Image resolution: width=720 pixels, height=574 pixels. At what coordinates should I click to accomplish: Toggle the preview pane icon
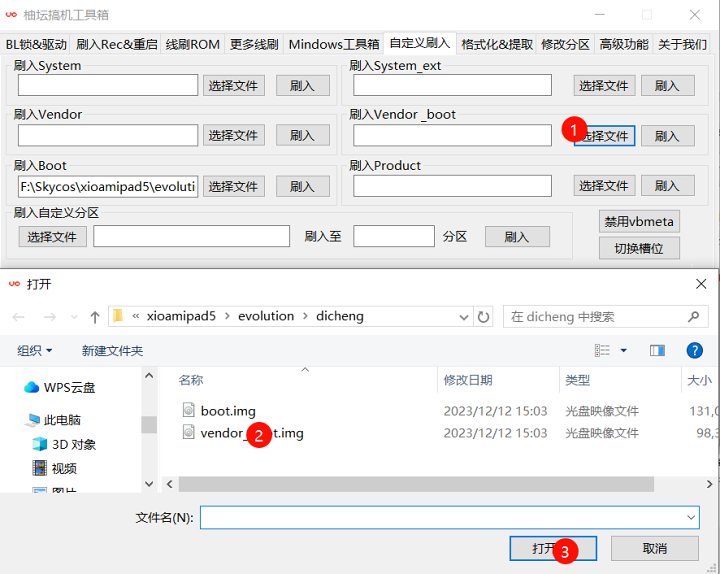click(657, 350)
